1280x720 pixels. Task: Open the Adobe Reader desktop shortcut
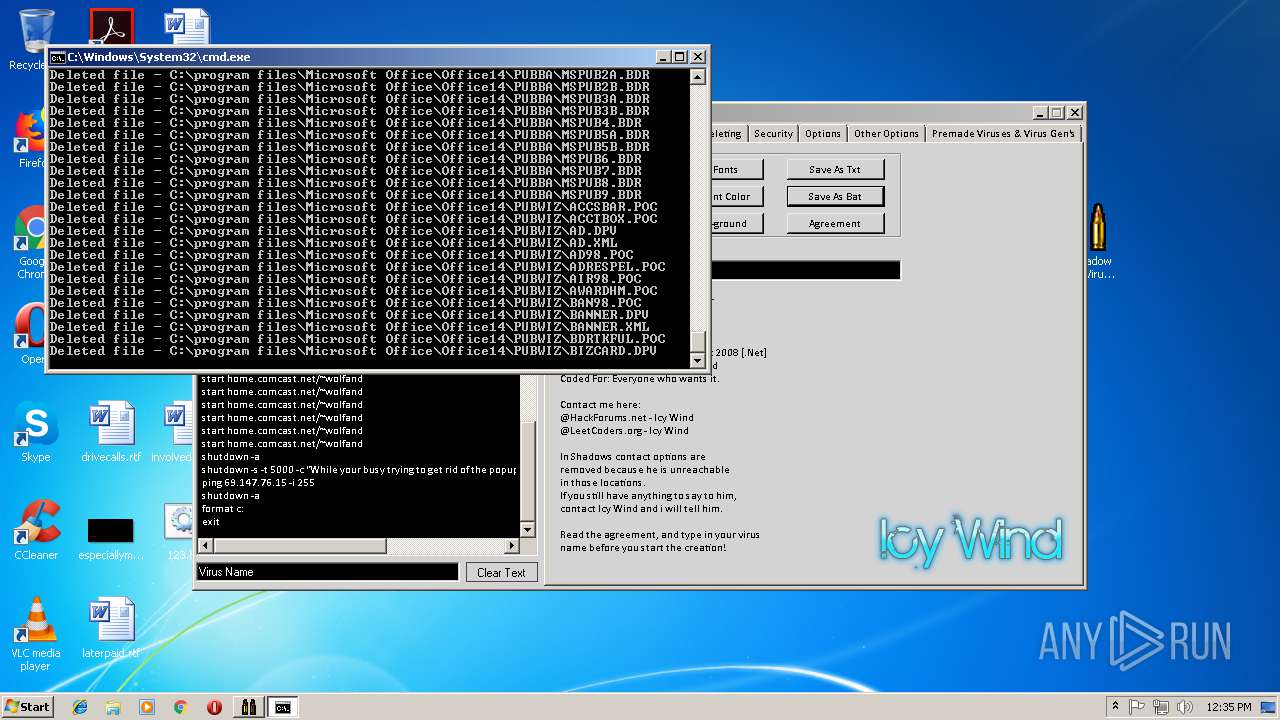click(111, 27)
